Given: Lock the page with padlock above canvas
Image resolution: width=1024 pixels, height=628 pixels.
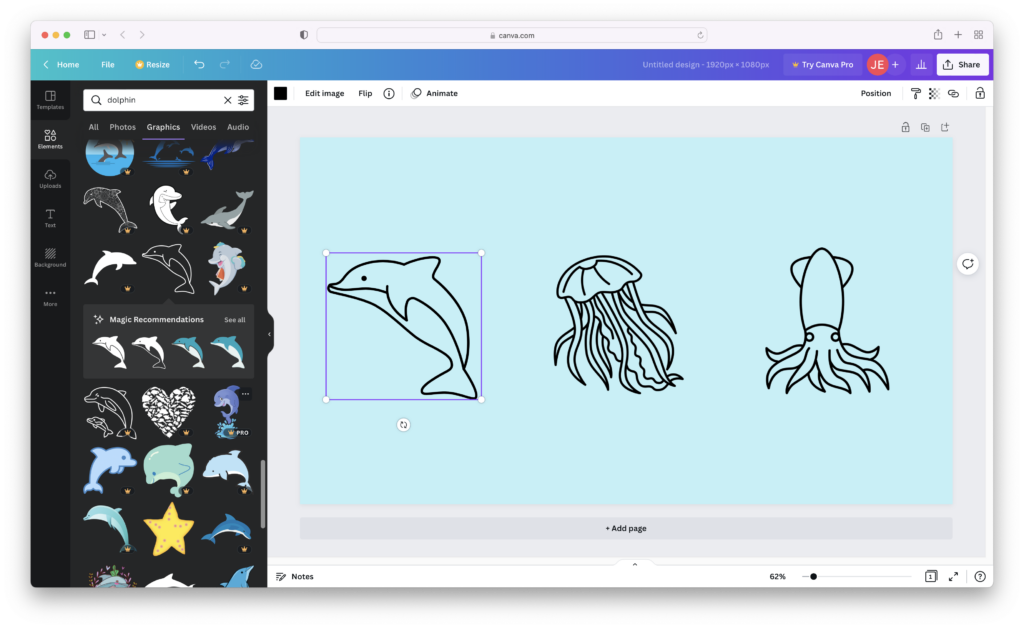Looking at the screenshot, I should click(x=905, y=127).
